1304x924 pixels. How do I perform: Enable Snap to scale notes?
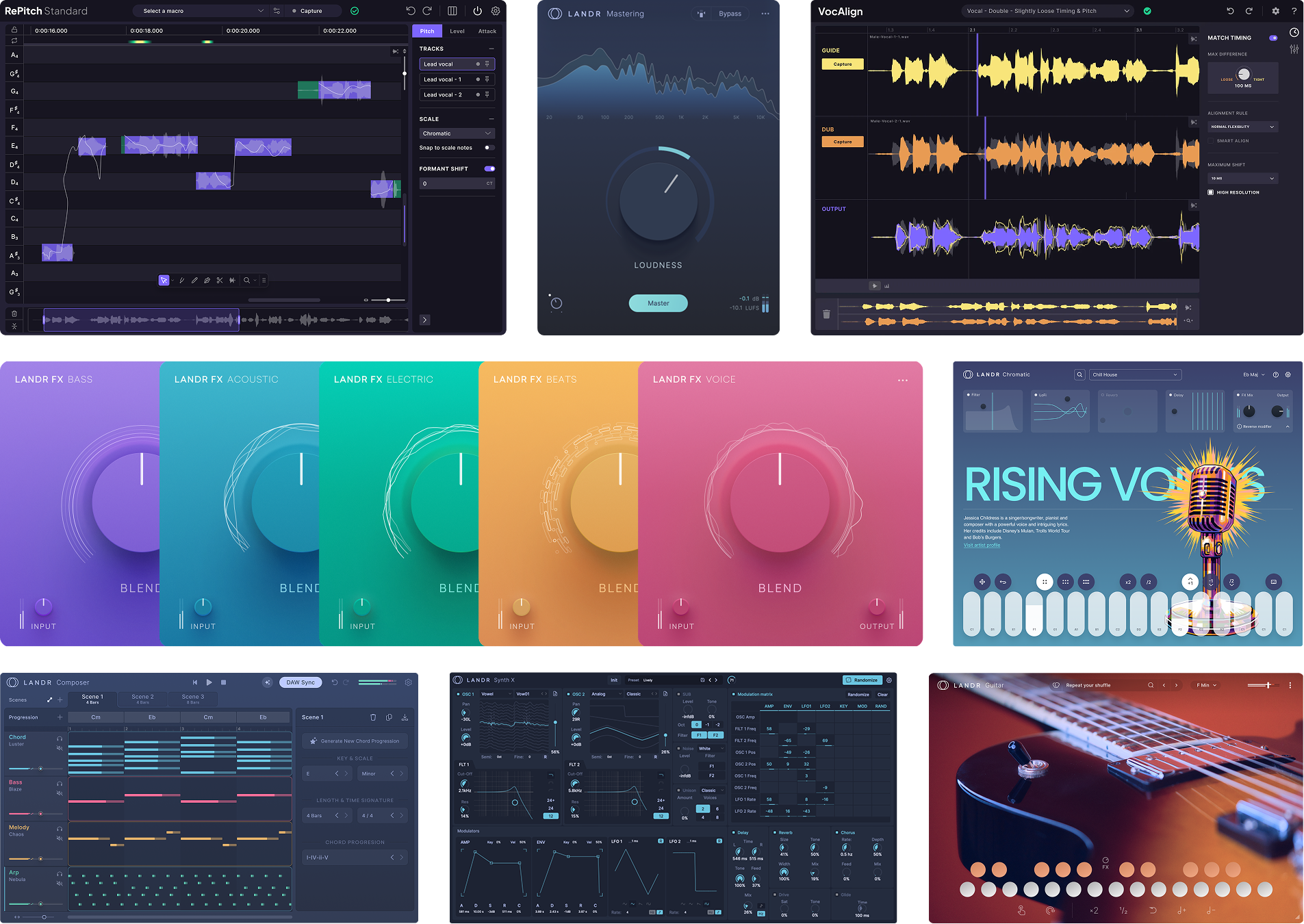point(489,148)
